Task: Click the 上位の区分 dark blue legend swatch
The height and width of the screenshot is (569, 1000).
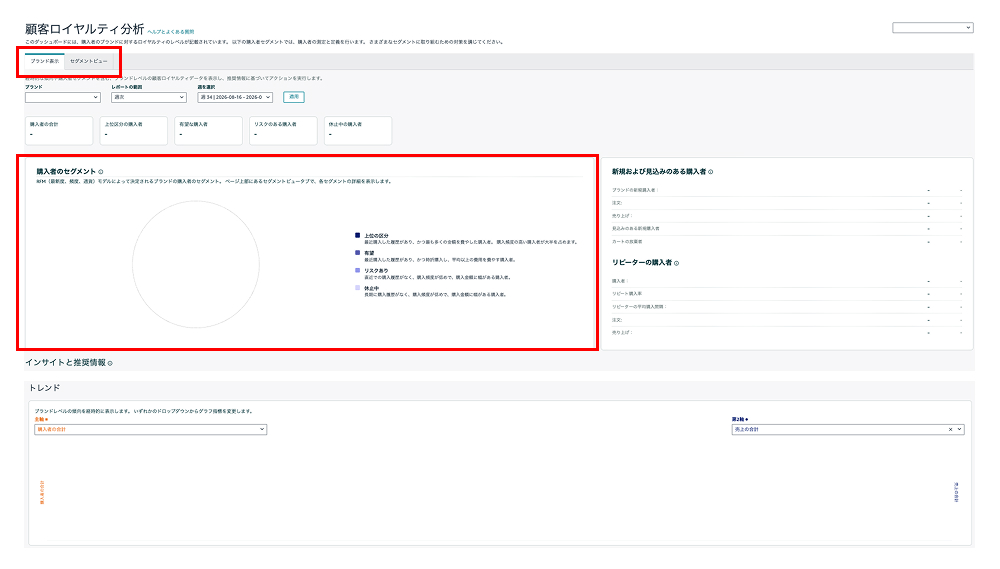Action: click(357, 235)
